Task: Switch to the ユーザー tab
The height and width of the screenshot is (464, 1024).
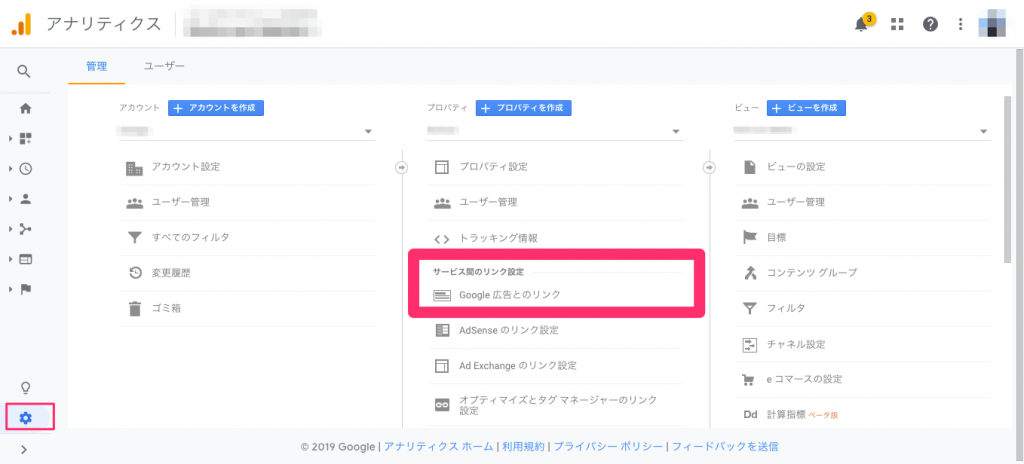Action: pyautogui.click(x=165, y=66)
